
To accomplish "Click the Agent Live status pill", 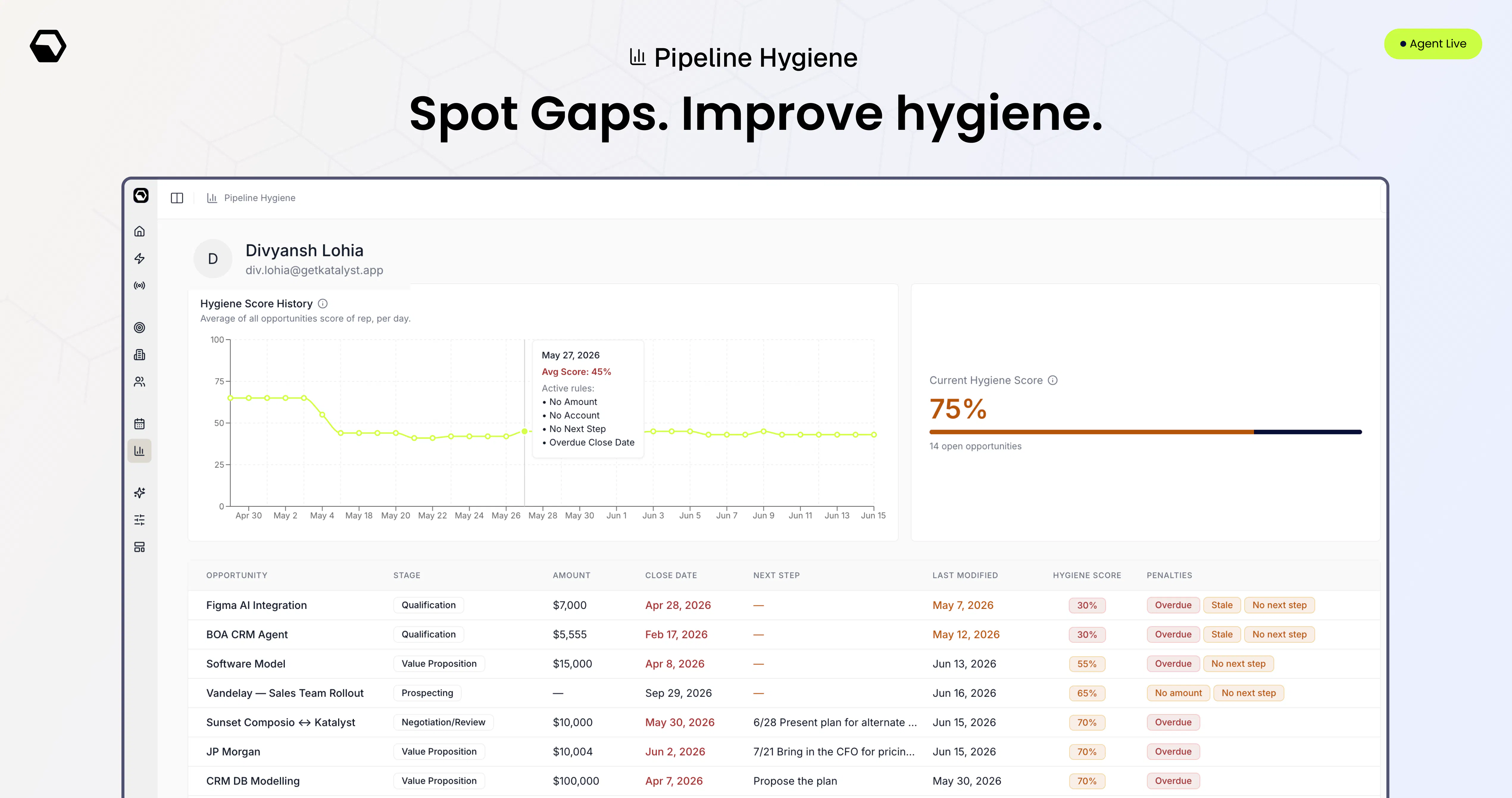I will click(1433, 44).
